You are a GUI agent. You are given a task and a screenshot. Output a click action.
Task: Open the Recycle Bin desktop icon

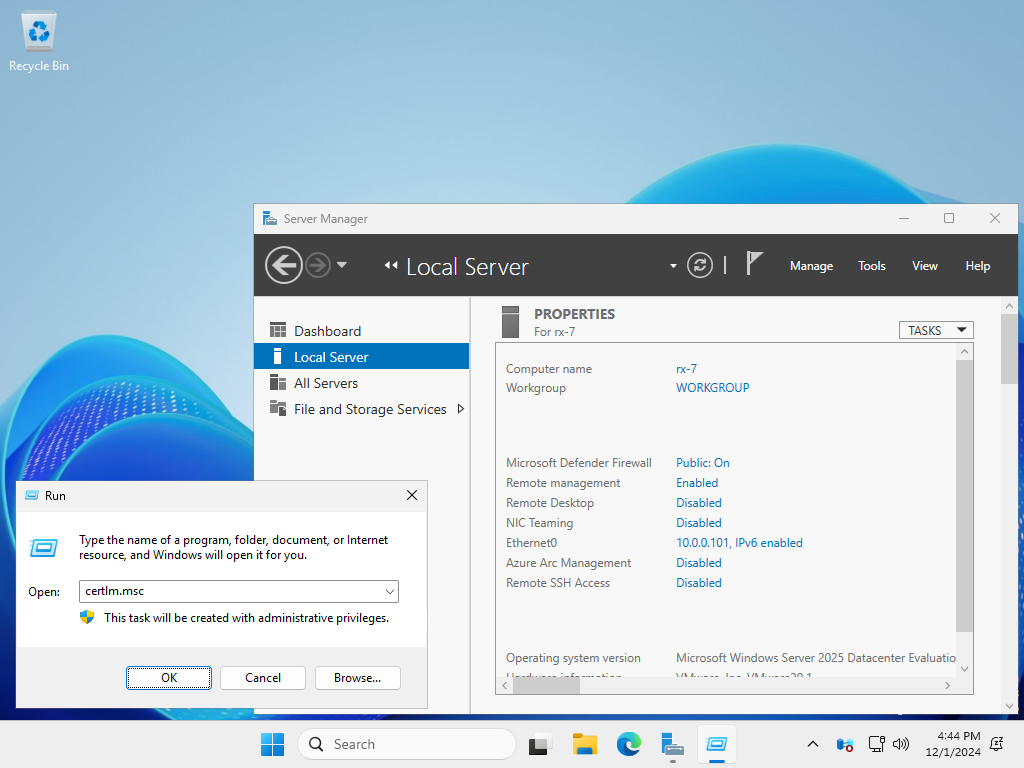[39, 41]
